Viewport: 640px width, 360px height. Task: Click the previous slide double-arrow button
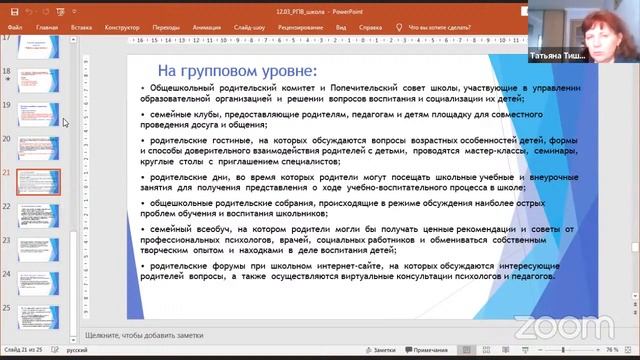635,304
